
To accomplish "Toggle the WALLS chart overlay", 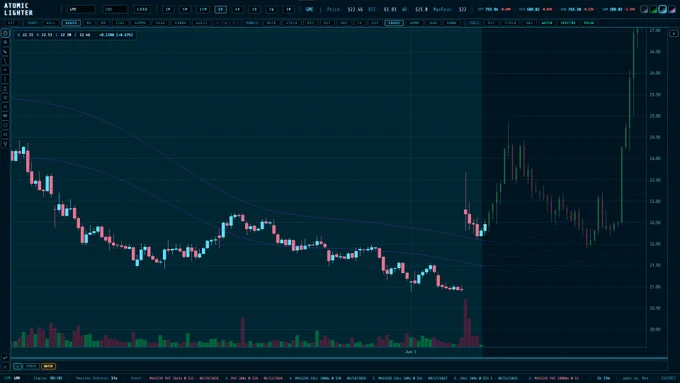I will click(51, 23).
